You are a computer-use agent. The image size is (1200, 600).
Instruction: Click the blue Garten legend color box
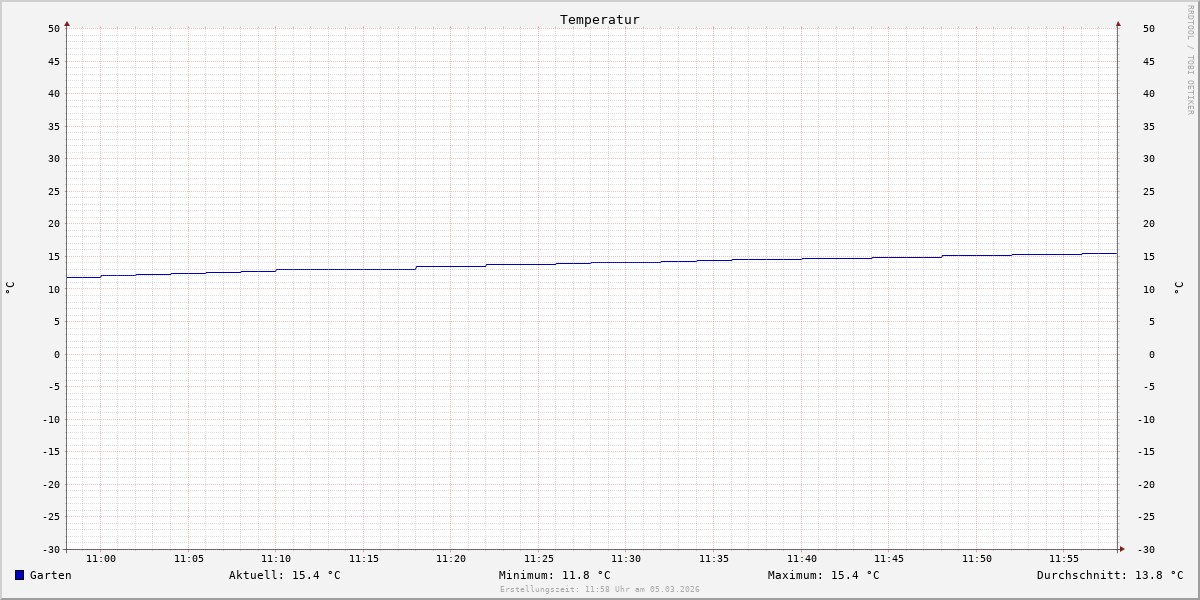click(x=19, y=575)
